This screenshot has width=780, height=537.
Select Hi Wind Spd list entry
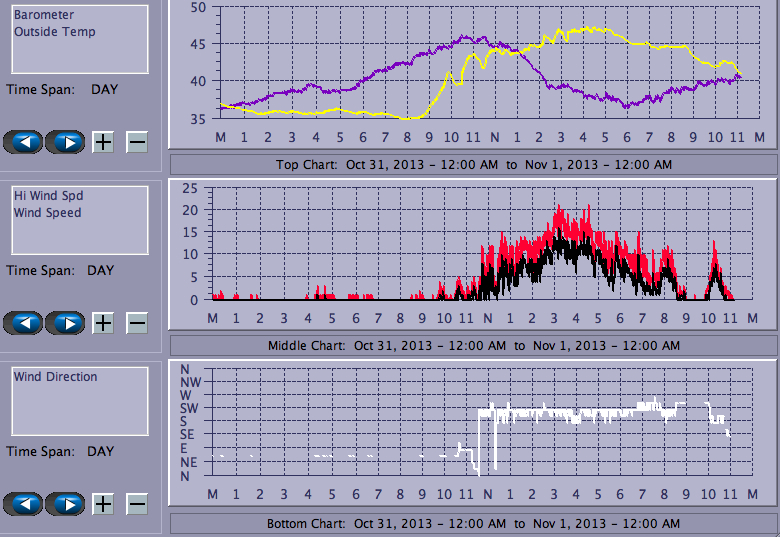tap(48, 196)
